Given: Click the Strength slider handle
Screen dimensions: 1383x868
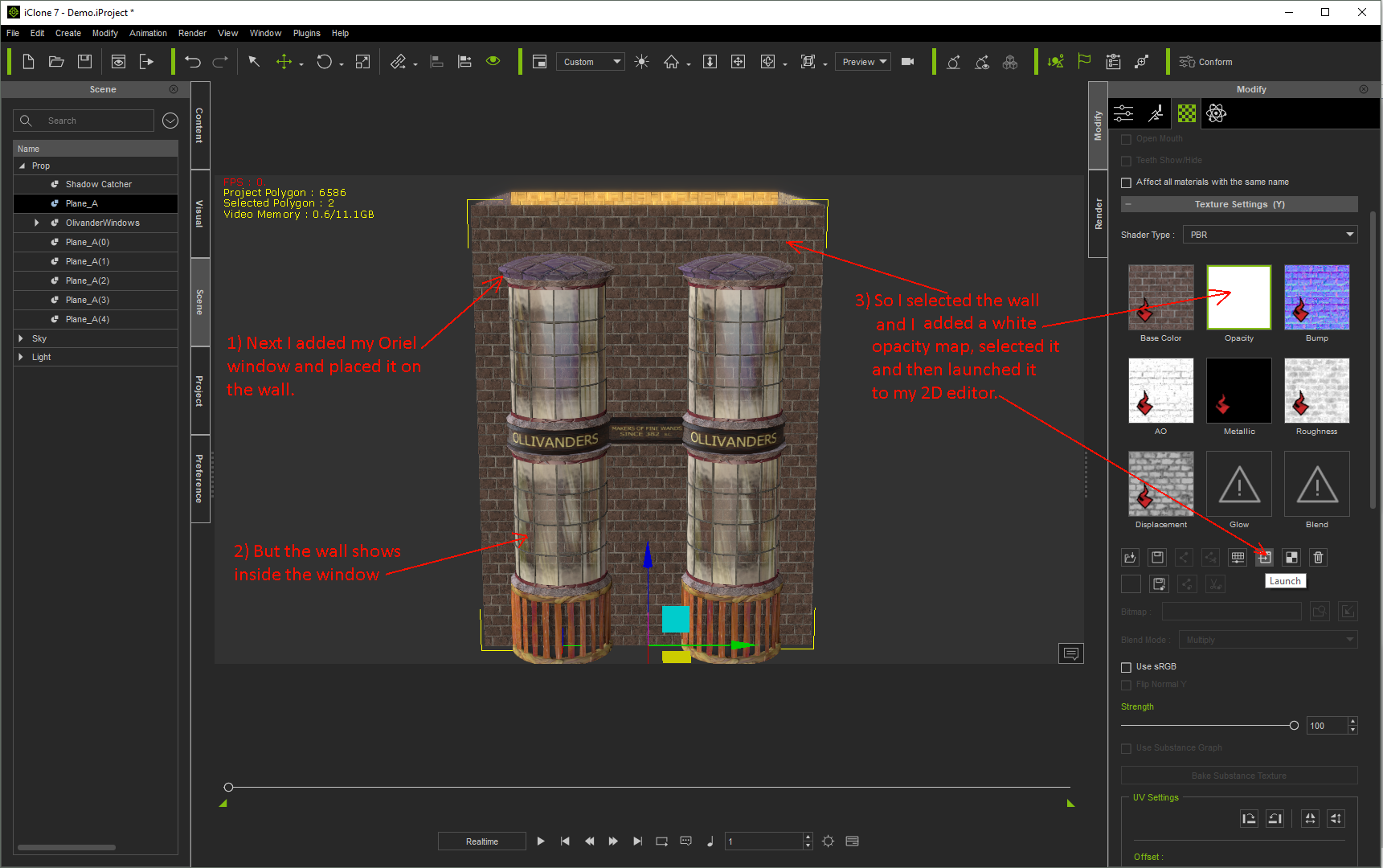Looking at the screenshot, I should pyautogui.click(x=1294, y=726).
